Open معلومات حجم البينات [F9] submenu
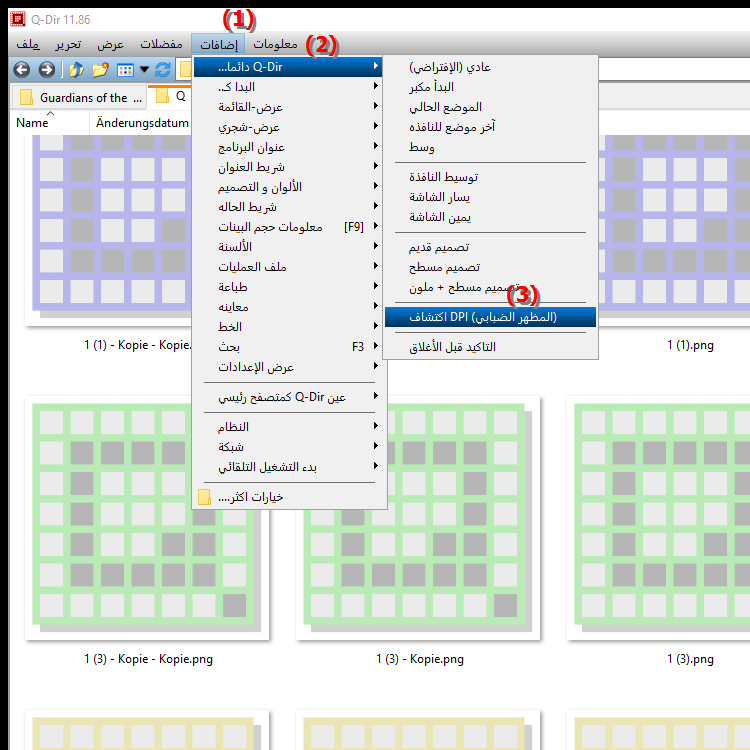Image resolution: width=750 pixels, height=750 pixels. pyautogui.click(x=288, y=227)
